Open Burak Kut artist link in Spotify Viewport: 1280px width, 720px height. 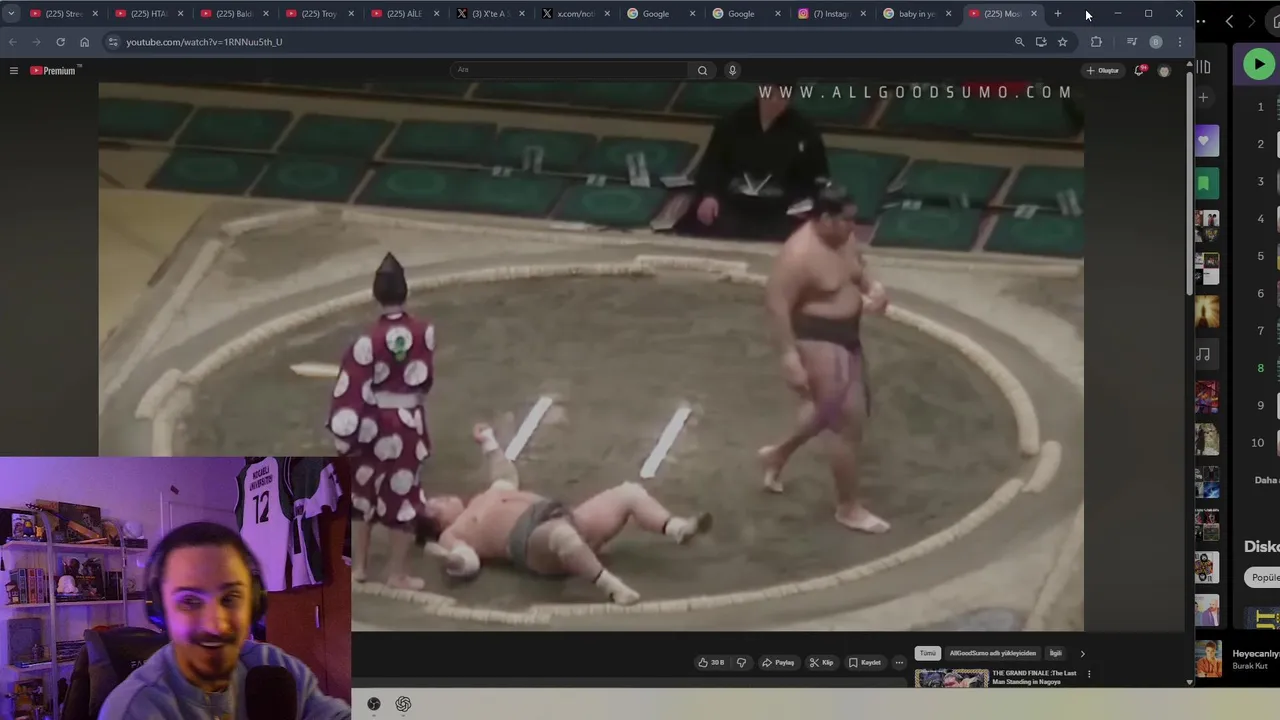[1250, 666]
